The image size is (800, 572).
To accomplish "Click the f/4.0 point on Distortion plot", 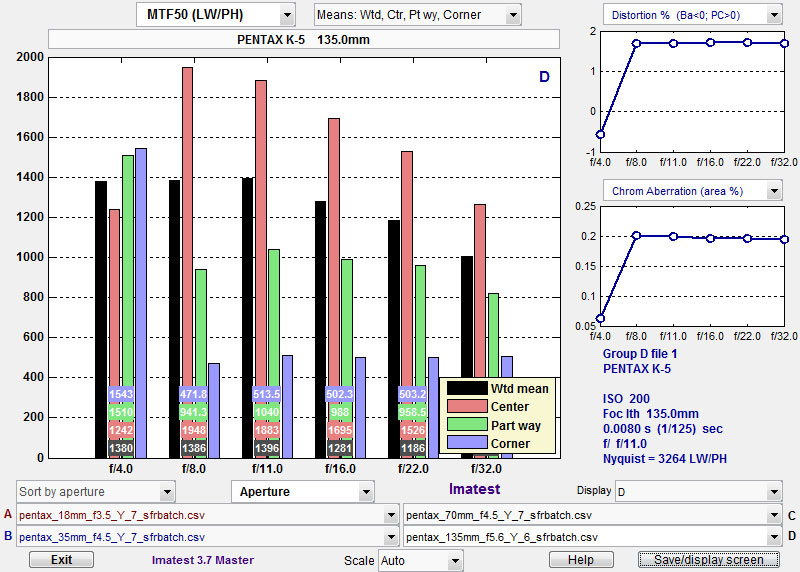I will [601, 134].
